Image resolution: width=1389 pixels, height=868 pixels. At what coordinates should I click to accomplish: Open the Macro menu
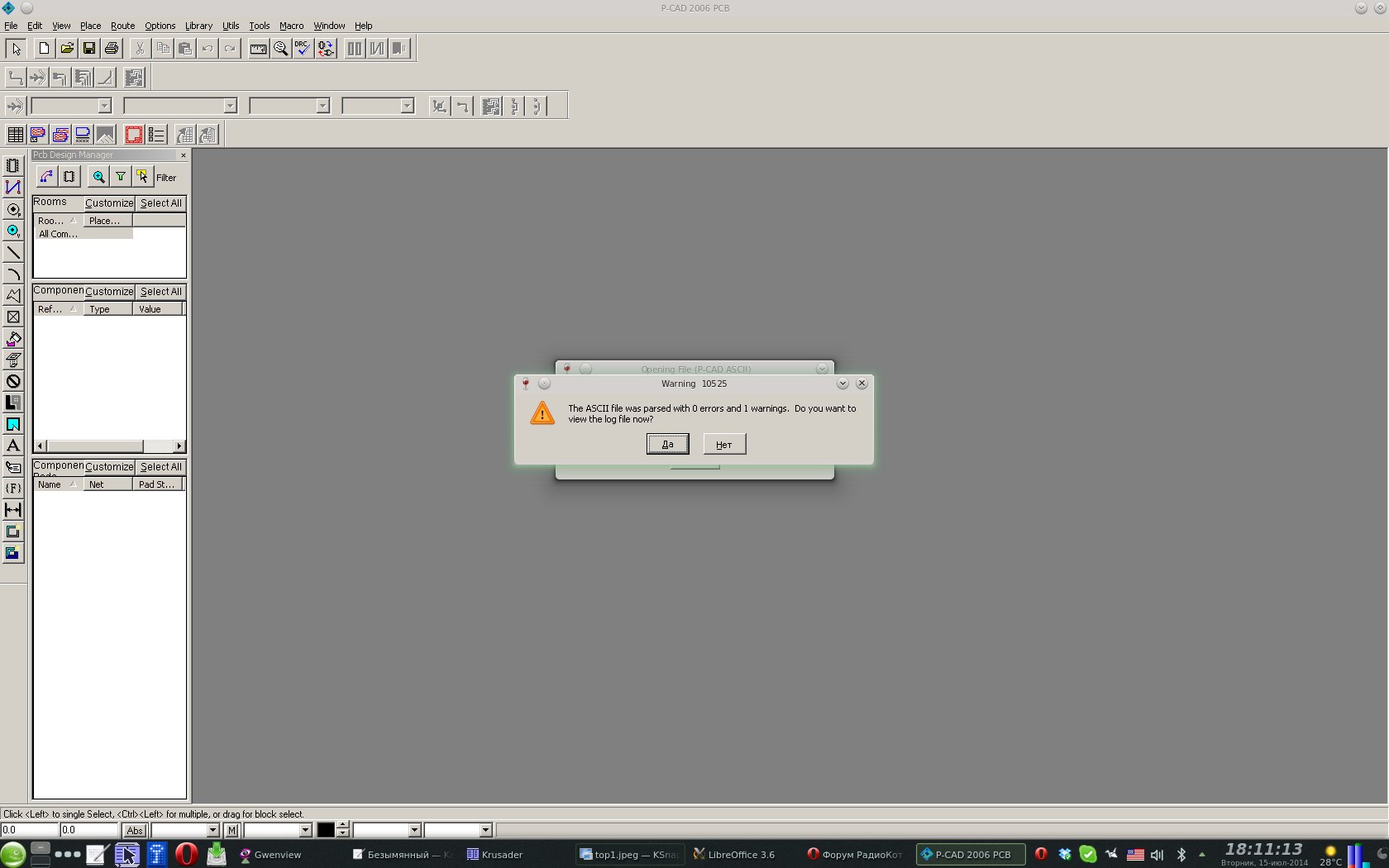(x=291, y=26)
